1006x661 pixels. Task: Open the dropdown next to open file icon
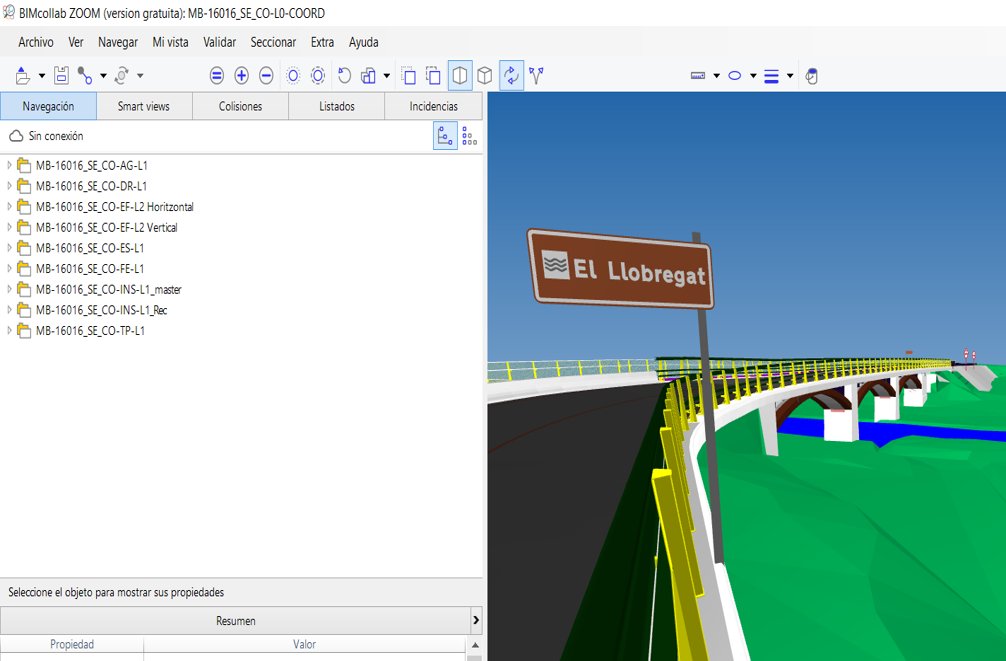coord(42,76)
